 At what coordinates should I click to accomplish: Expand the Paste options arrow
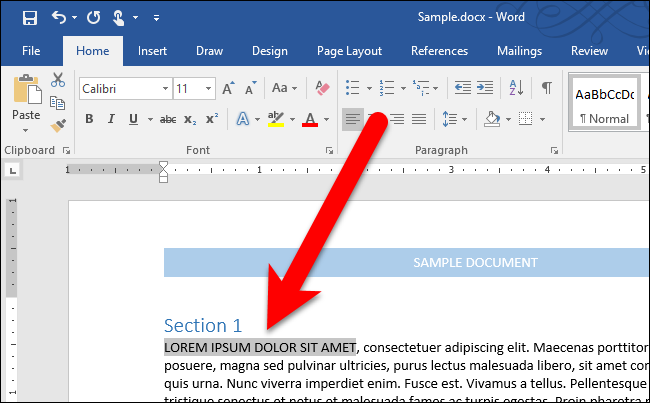click(x=26, y=130)
